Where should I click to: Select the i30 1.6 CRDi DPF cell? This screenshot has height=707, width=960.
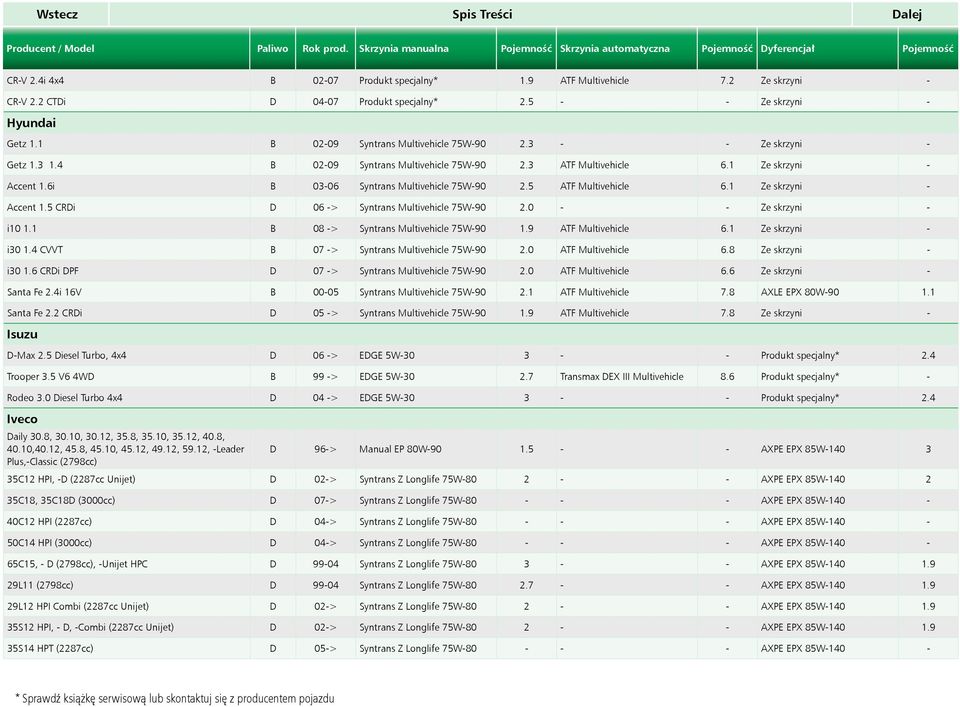126,271
